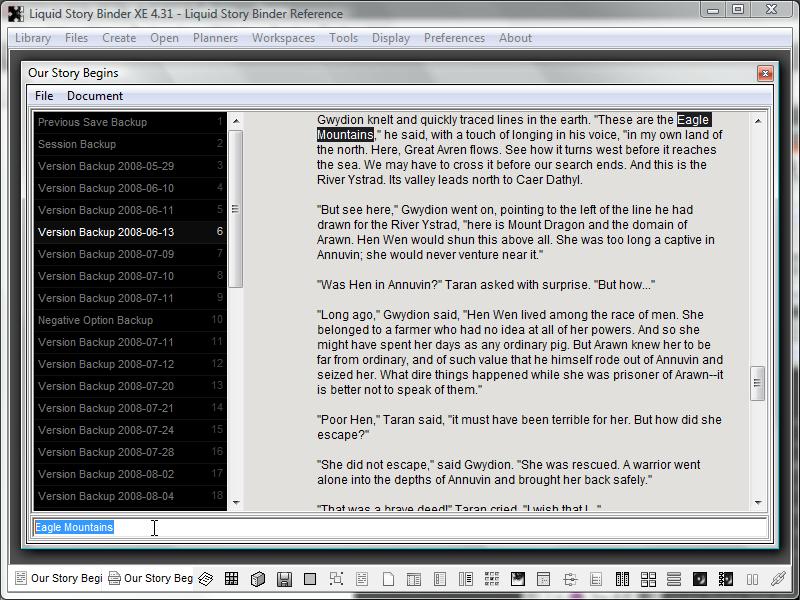Open the Document menu in story window
This screenshot has height=600, width=800.
(x=95, y=96)
